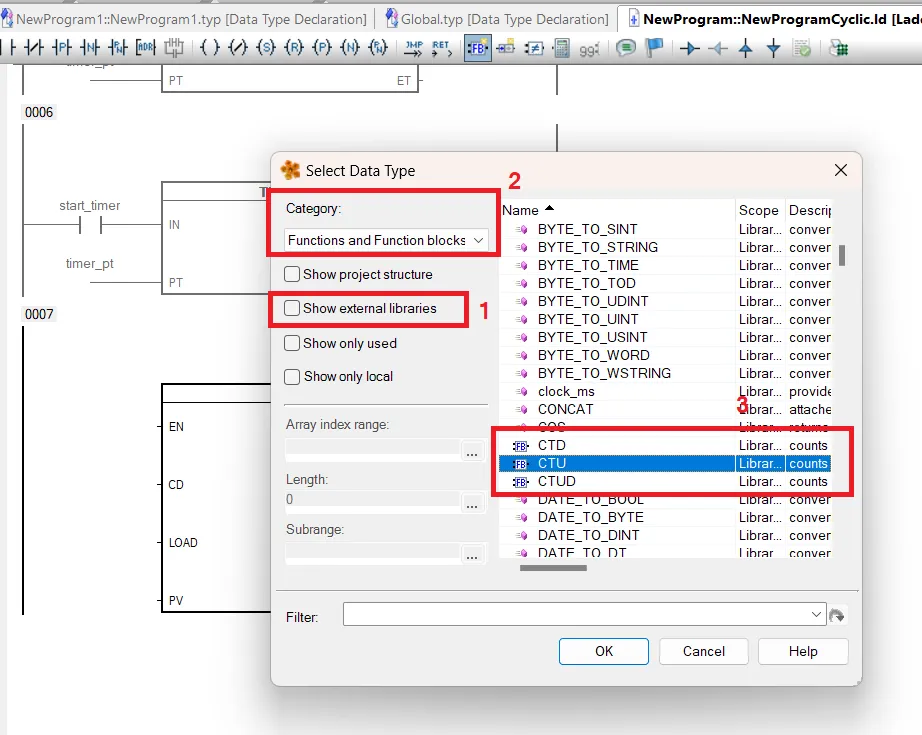Select the CTU function block row
Screen dimensions: 922x735
click(664, 463)
